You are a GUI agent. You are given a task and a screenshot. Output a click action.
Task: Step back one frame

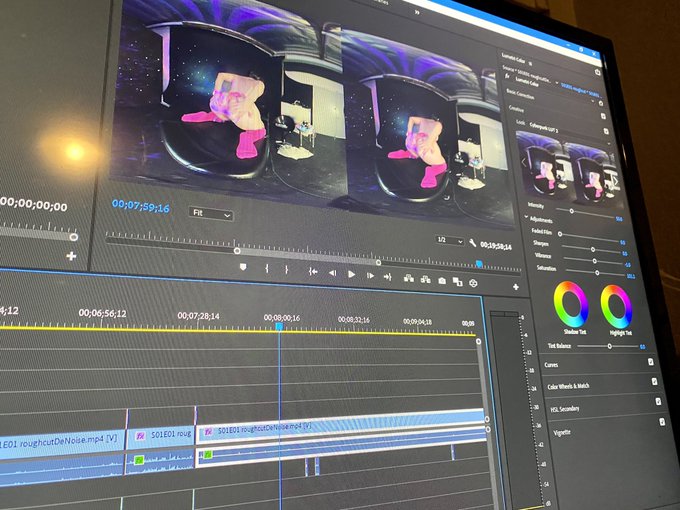pyautogui.click(x=333, y=273)
